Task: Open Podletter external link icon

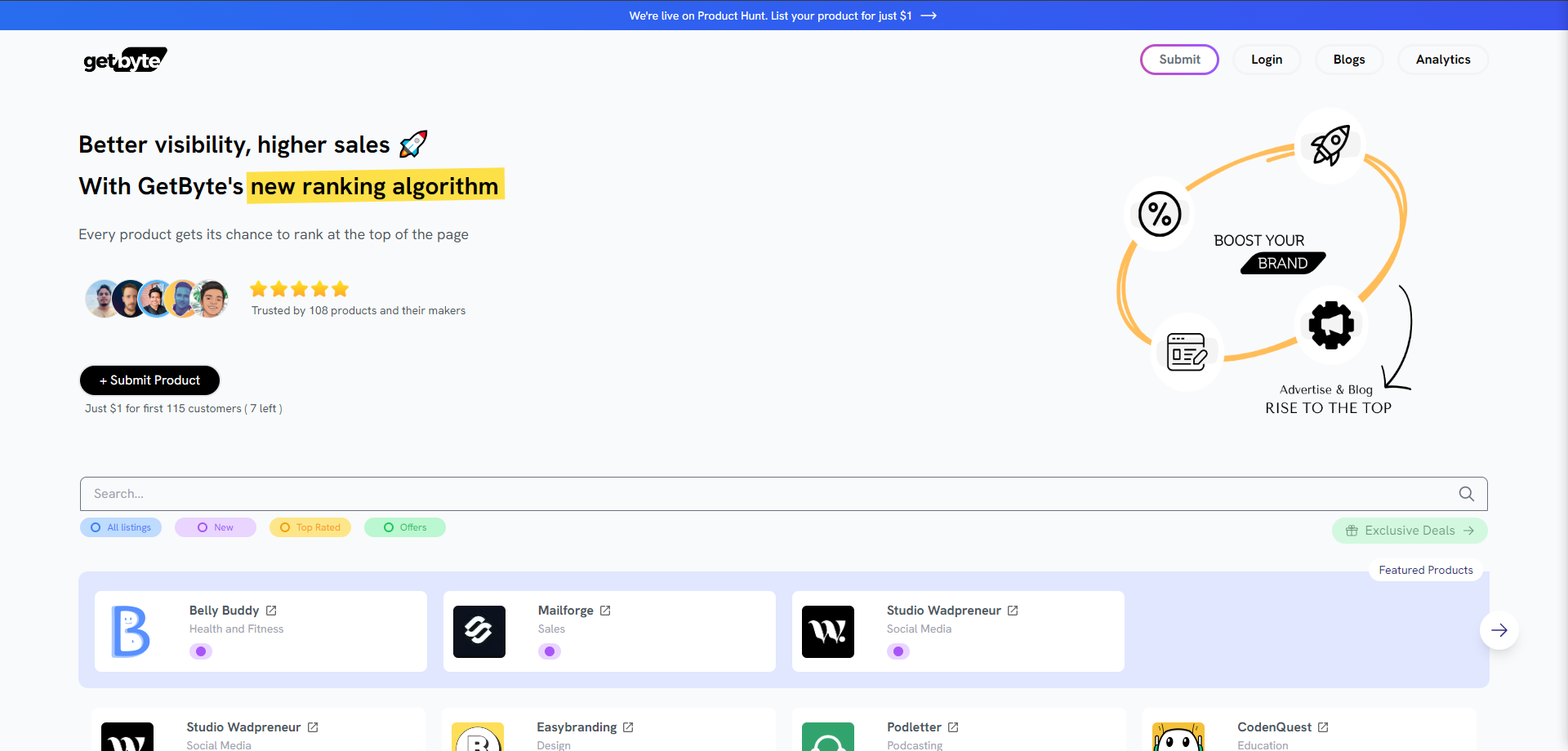Action: pos(953,727)
